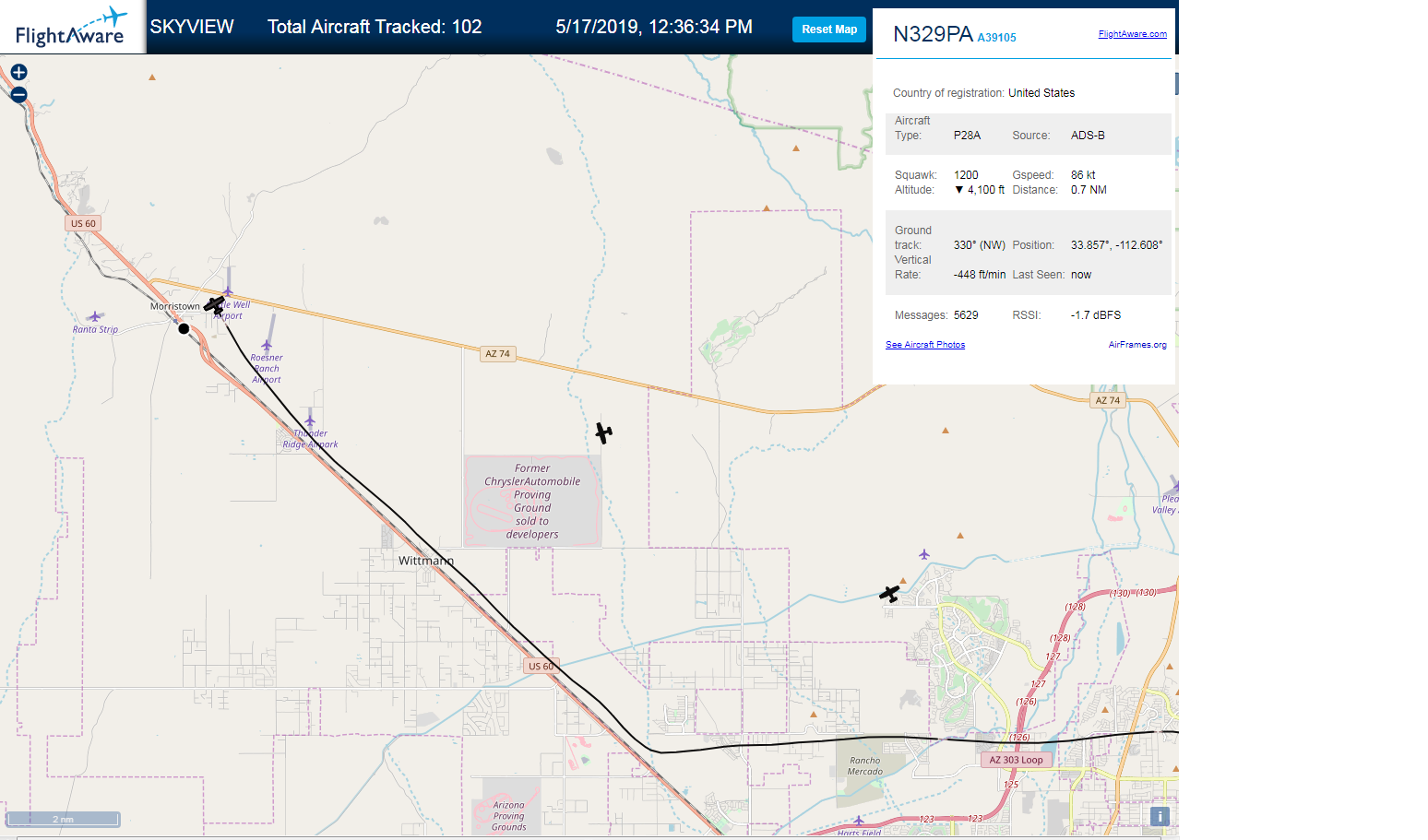Image resolution: width=1428 pixels, height=840 pixels.
Task: Click the Harts Field airport icon
Action: [x=858, y=820]
